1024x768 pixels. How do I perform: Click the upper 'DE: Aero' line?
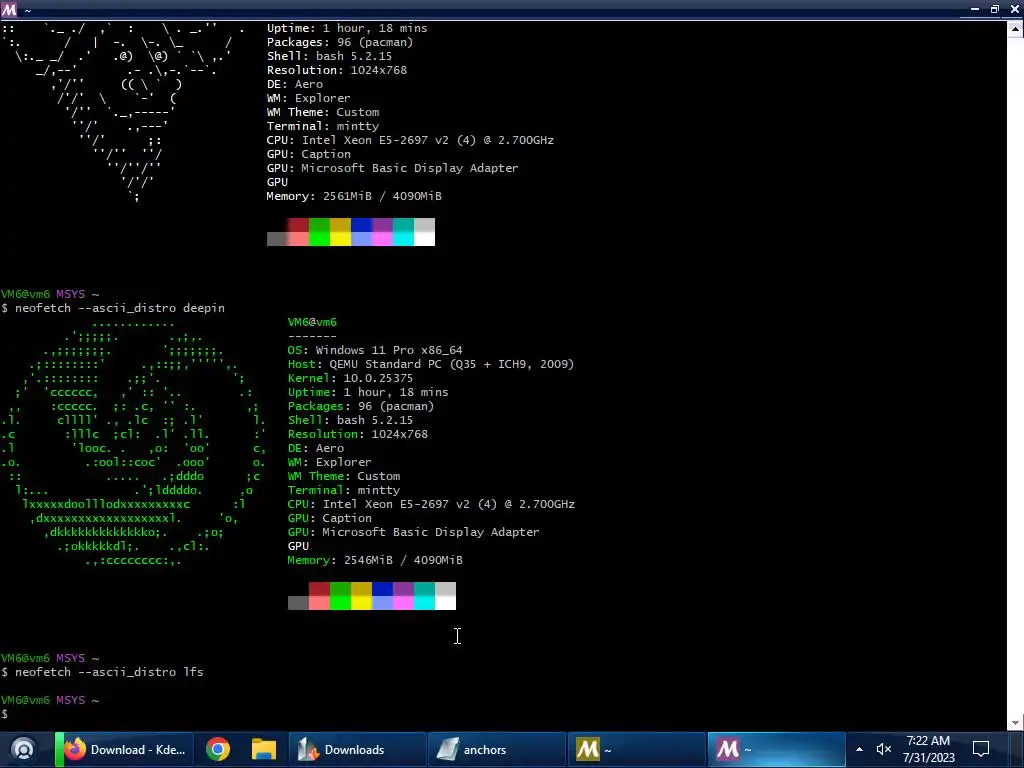(295, 84)
